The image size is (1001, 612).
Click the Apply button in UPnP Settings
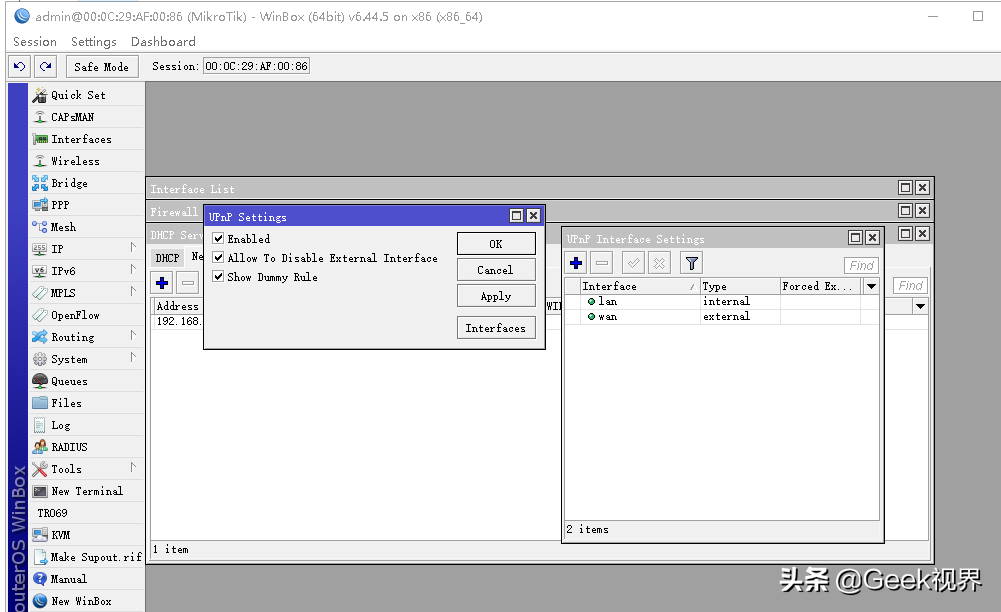tap(496, 296)
